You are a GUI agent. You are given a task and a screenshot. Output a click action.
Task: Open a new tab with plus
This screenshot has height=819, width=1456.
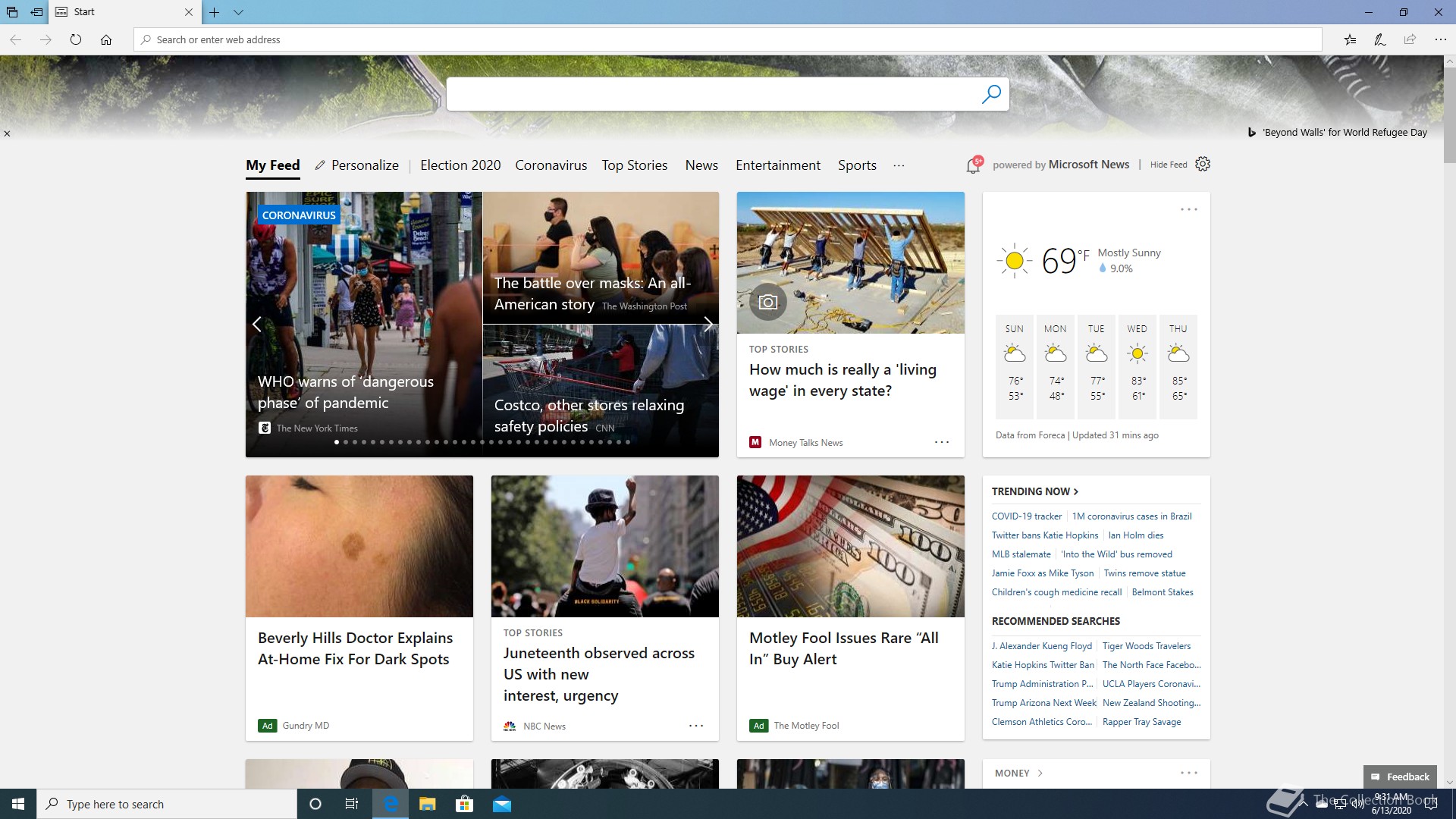pos(215,12)
